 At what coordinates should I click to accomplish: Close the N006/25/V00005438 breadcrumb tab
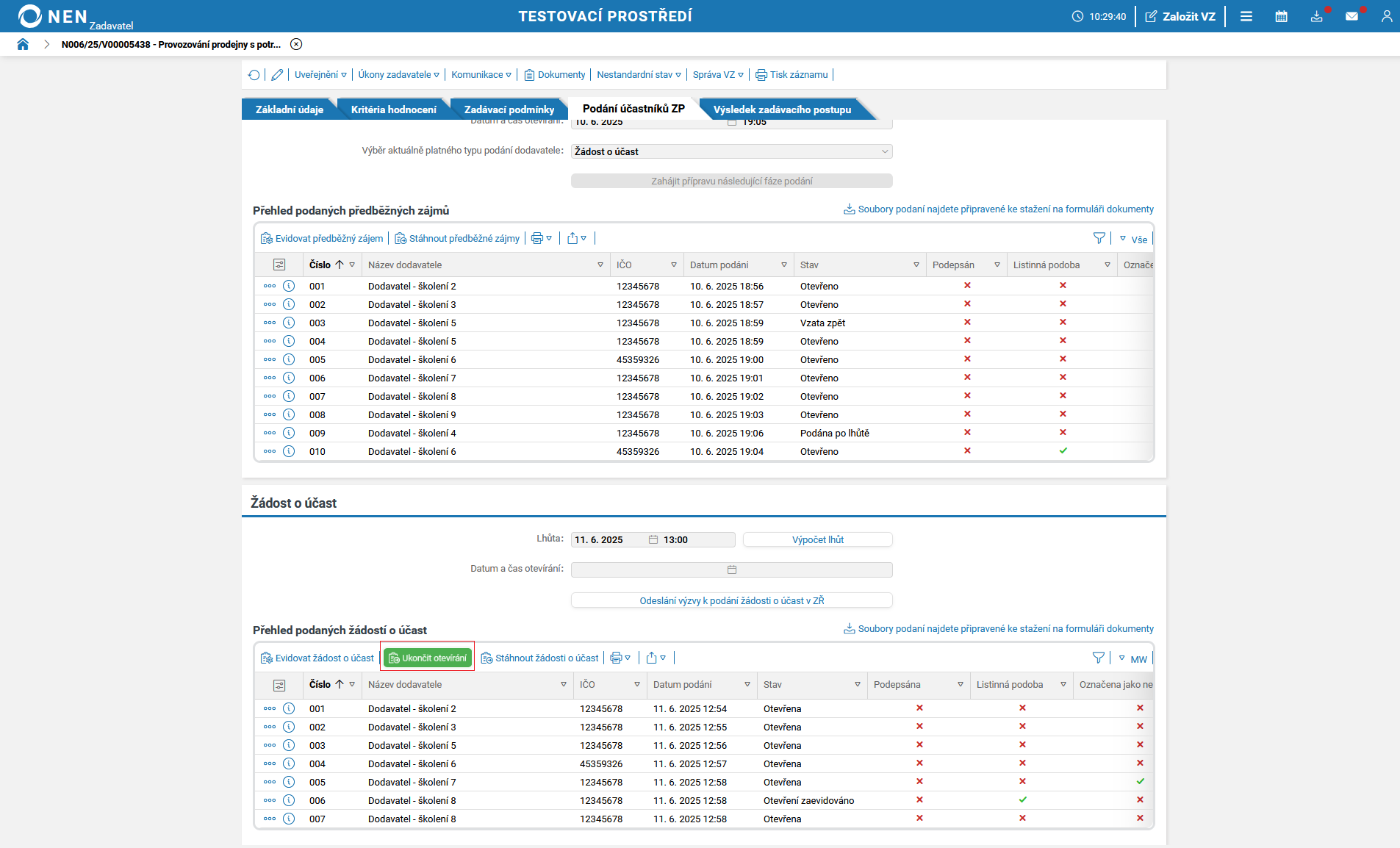pyautogui.click(x=296, y=44)
